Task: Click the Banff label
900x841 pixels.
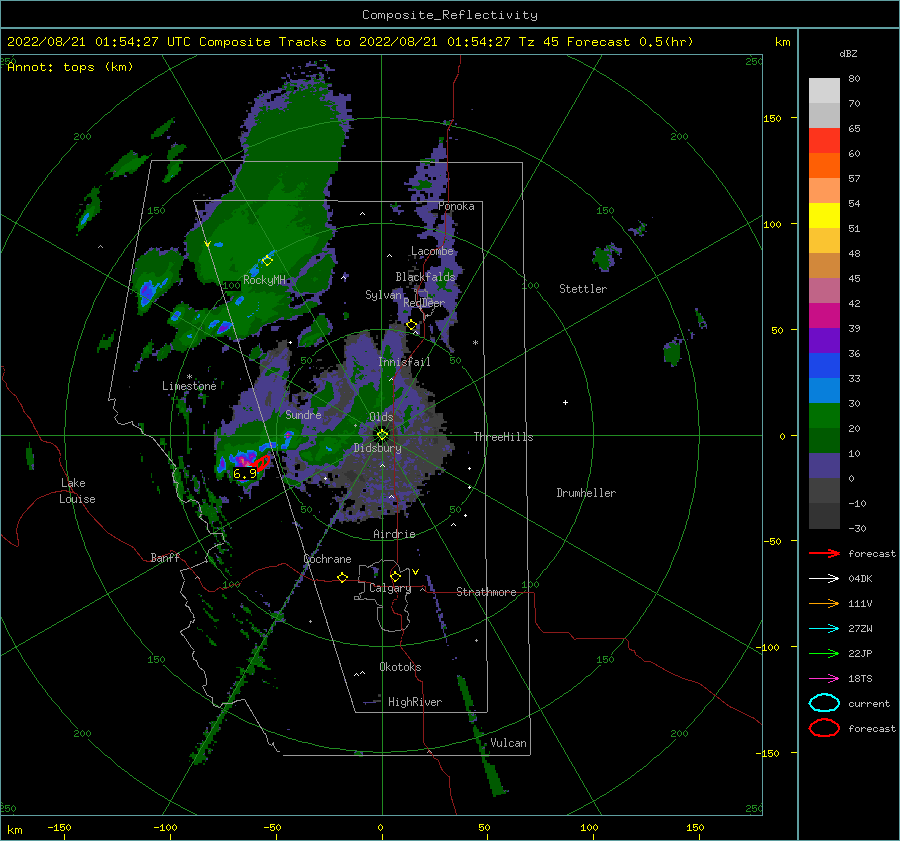Action: 165,557
